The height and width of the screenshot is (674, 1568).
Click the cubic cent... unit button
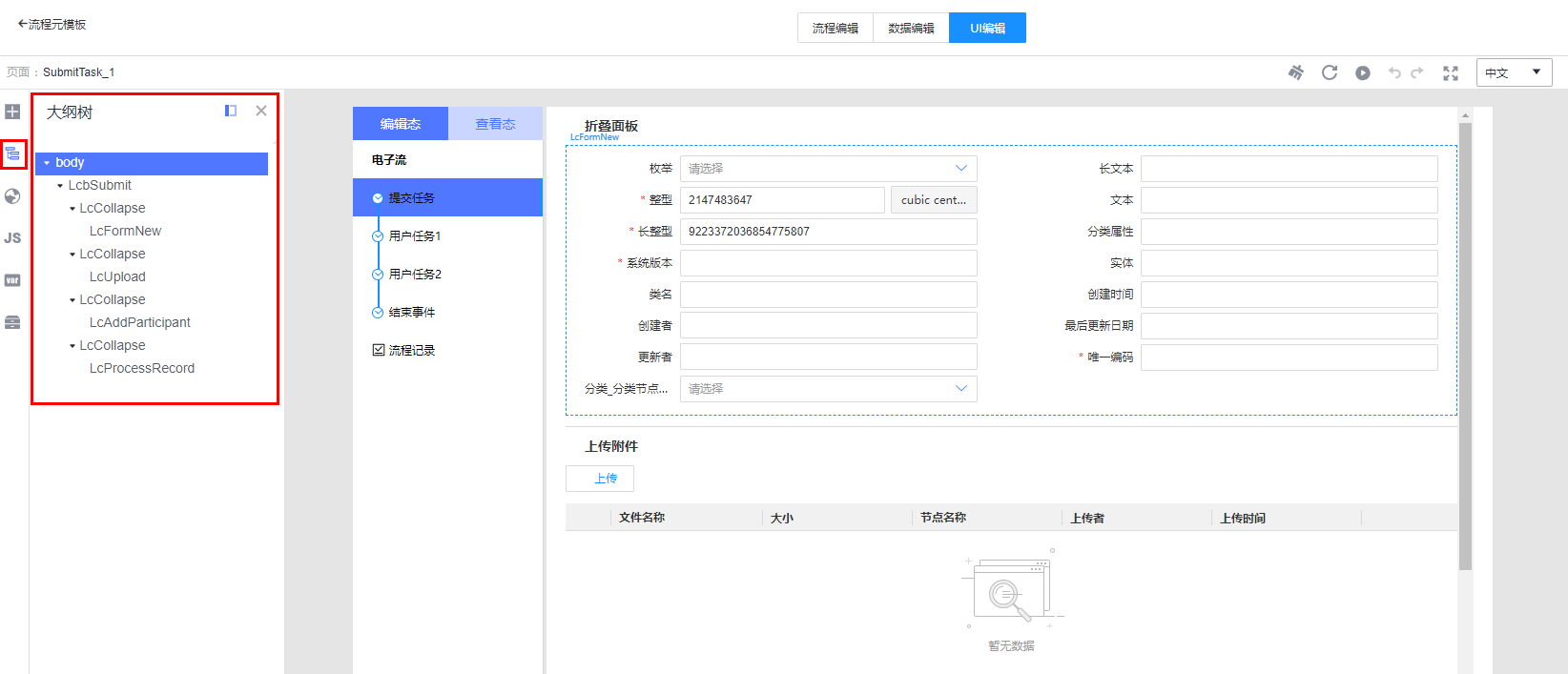pos(934,200)
